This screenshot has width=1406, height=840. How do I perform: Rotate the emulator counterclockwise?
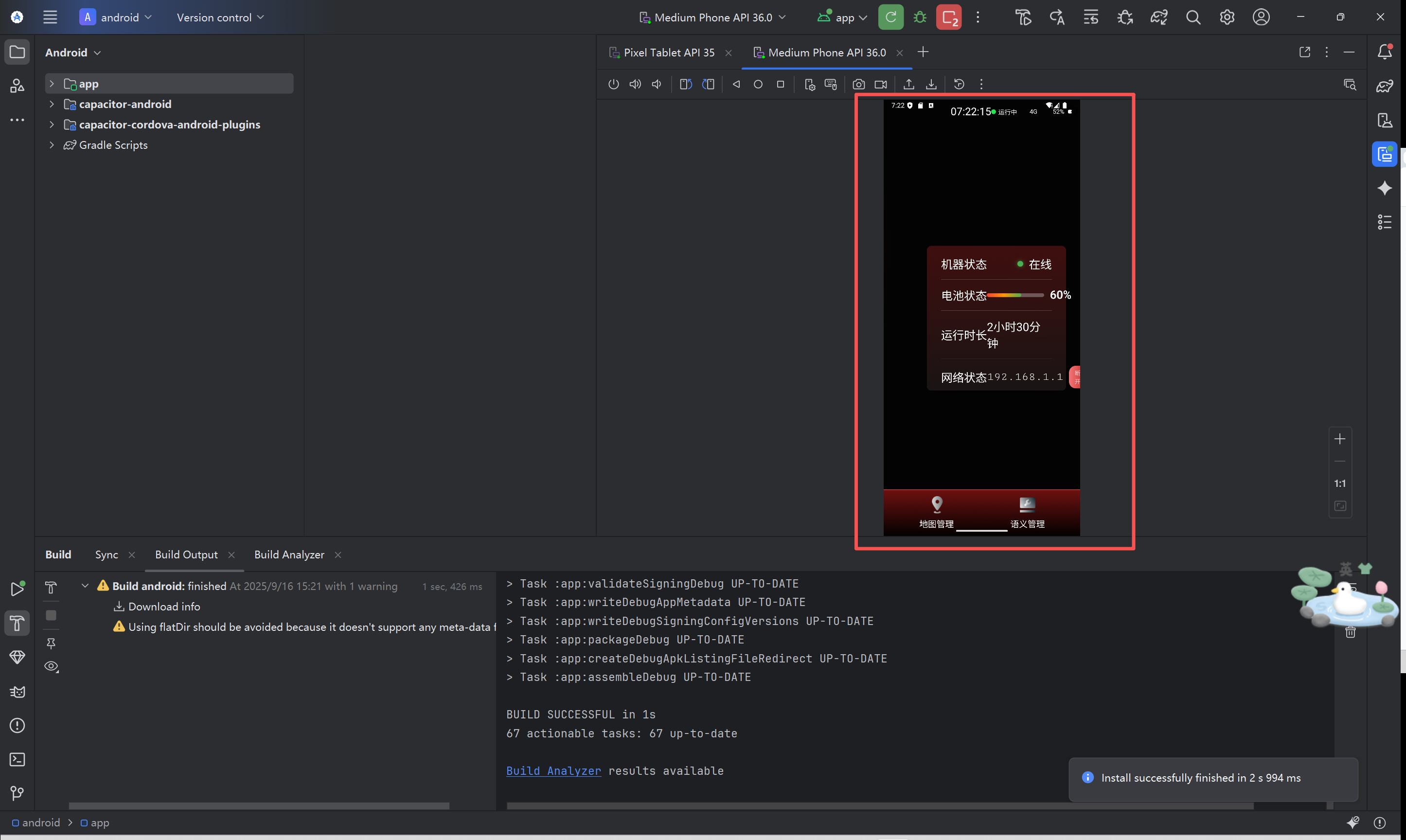click(685, 84)
